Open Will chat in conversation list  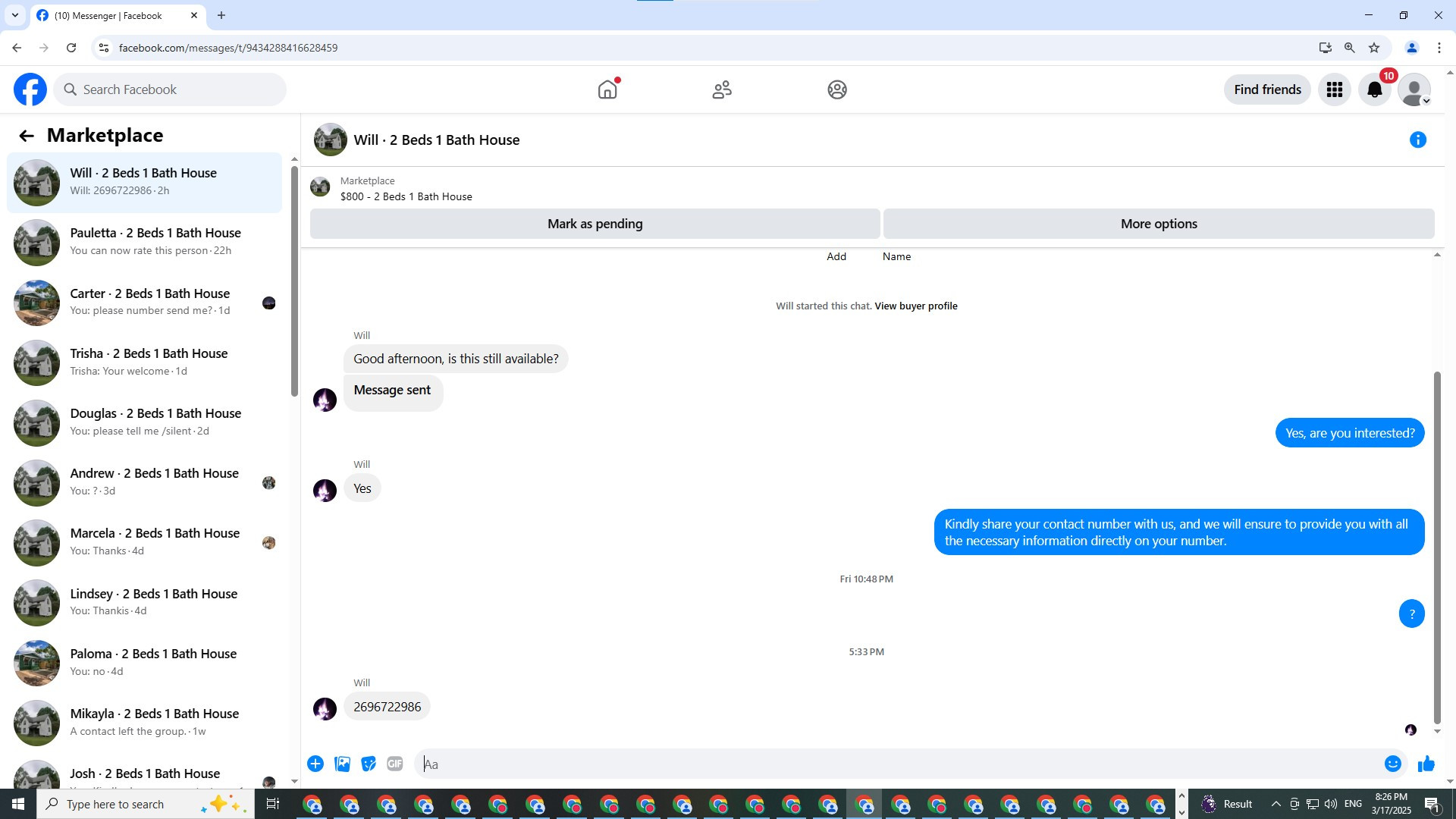coord(144,182)
